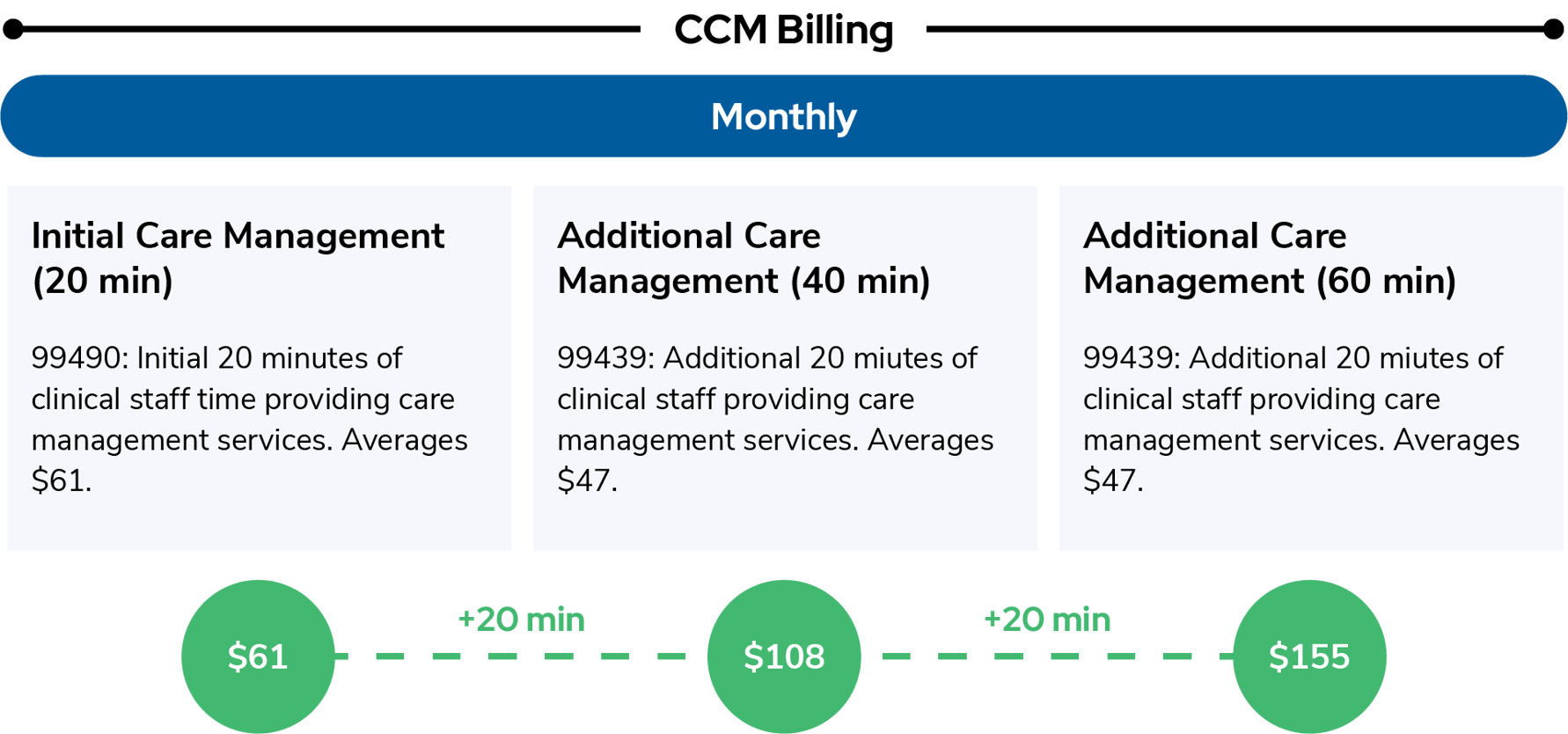This screenshot has width=1568, height=734.
Task: Select the Additional Care Management (40 min) heading
Action: pos(744,258)
